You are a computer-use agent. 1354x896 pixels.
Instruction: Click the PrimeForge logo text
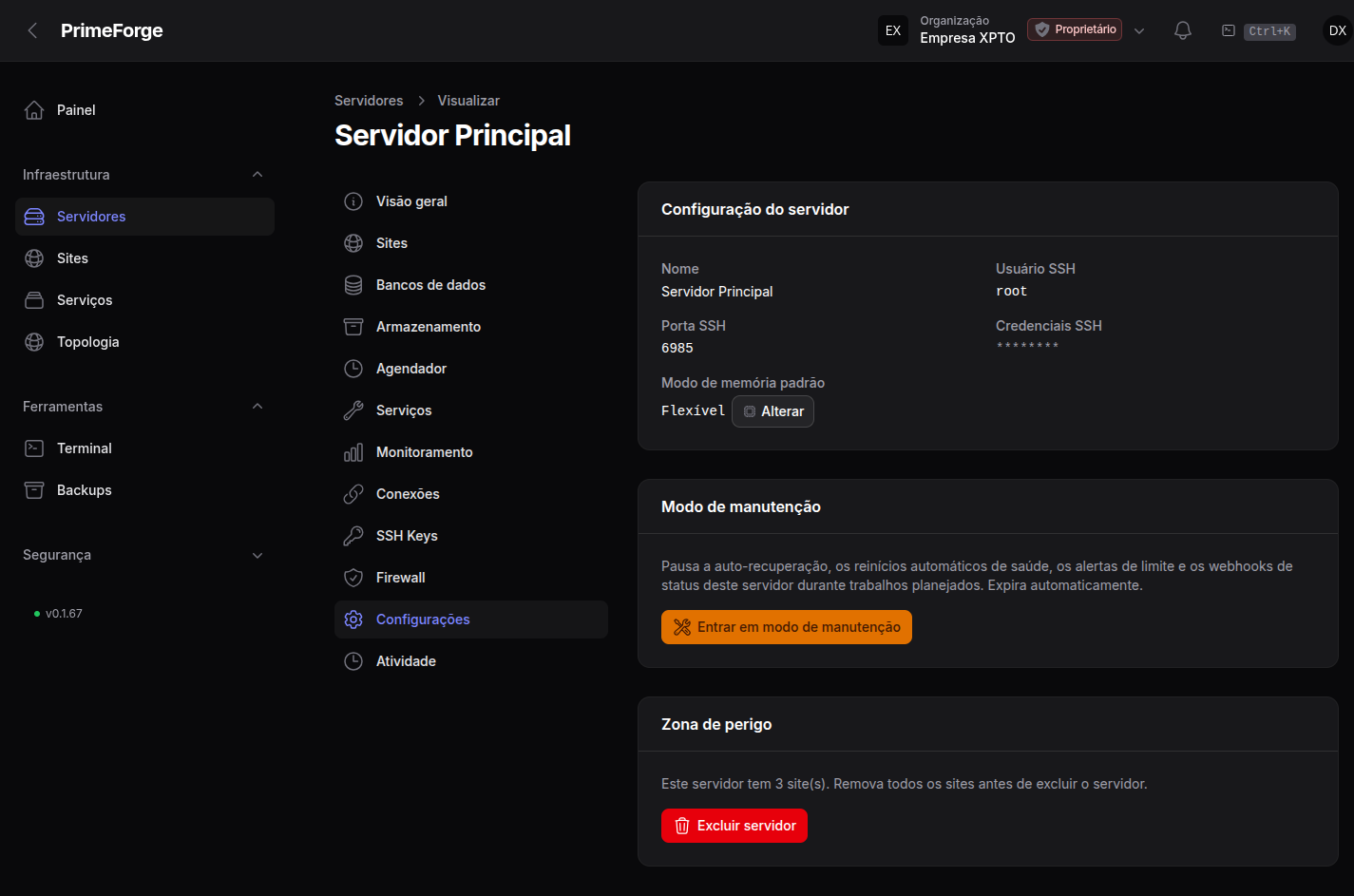pos(112,30)
